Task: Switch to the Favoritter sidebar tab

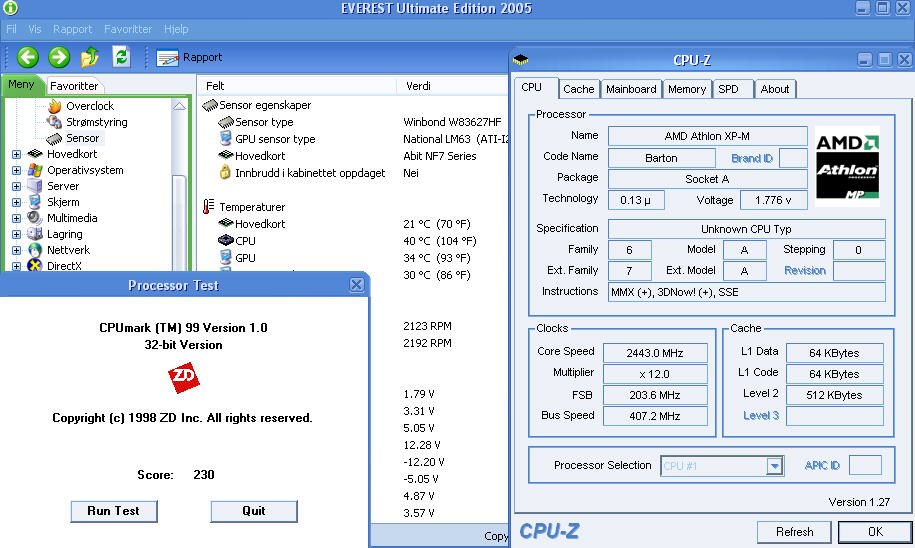Action: point(74,86)
